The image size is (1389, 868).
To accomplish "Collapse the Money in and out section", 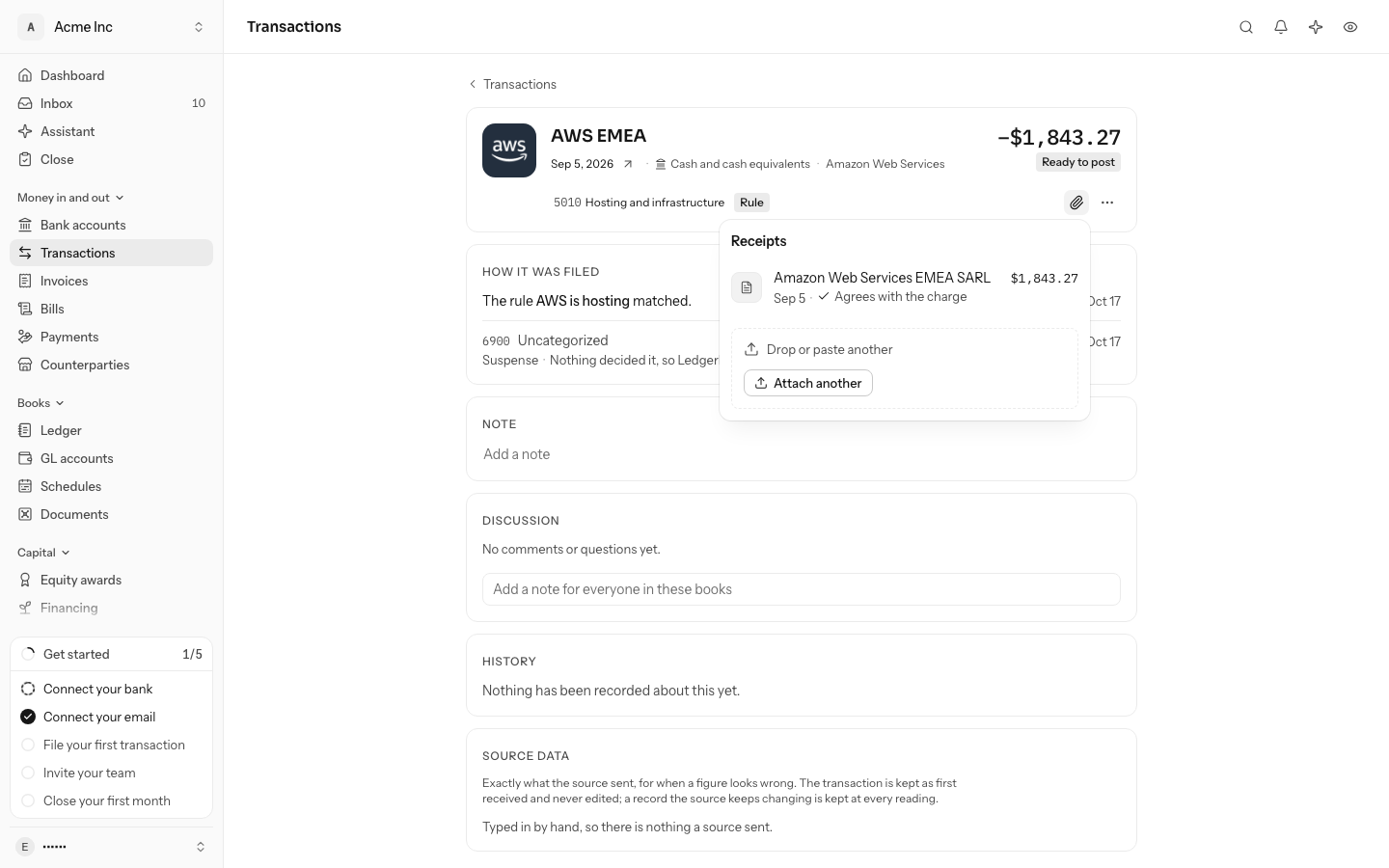I will (70, 198).
